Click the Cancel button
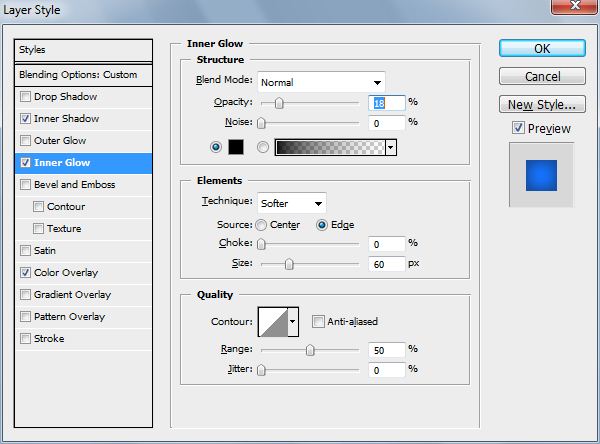This screenshot has height=444, width=600. pyautogui.click(x=542, y=77)
